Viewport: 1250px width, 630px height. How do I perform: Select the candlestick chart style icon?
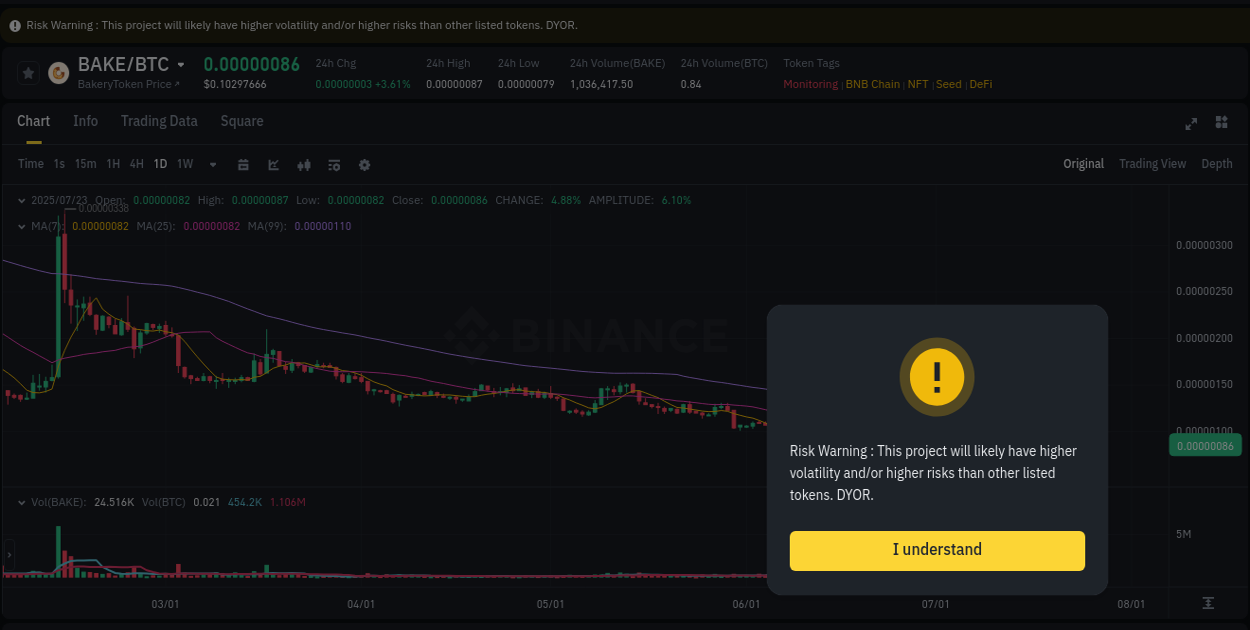coord(303,164)
